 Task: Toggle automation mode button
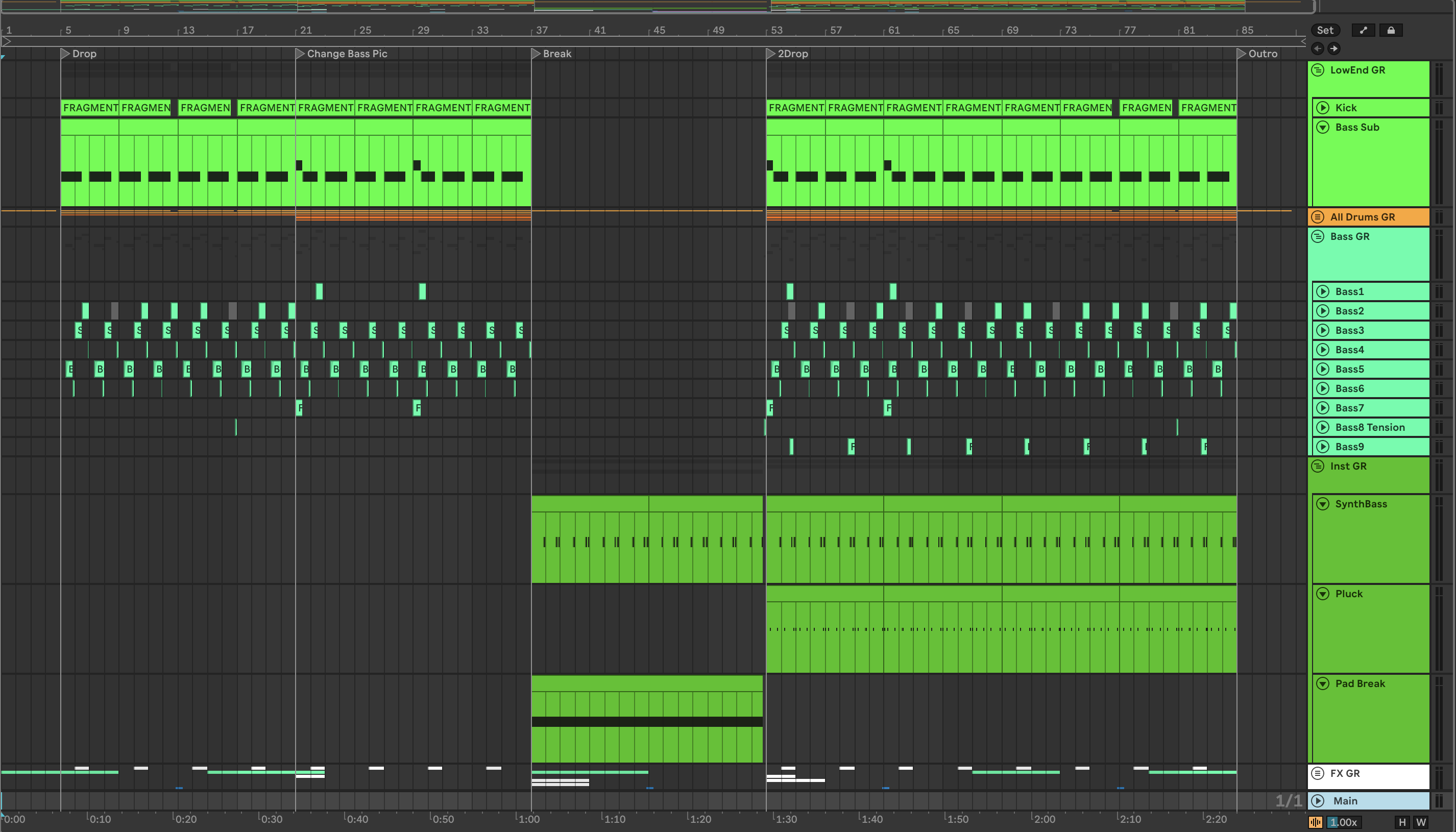tap(1364, 30)
